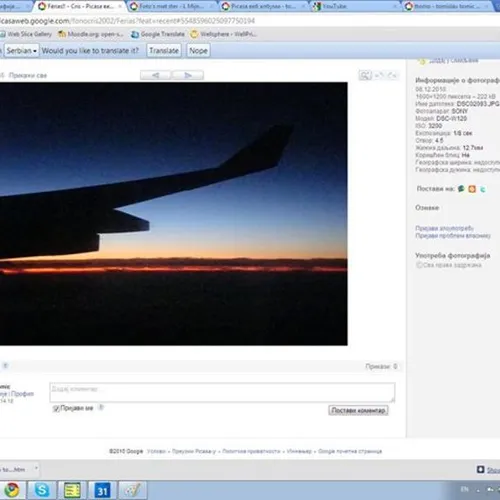The image size is (500, 500).
Task: Click inside the add comment text box
Action: pyautogui.click(x=222, y=392)
